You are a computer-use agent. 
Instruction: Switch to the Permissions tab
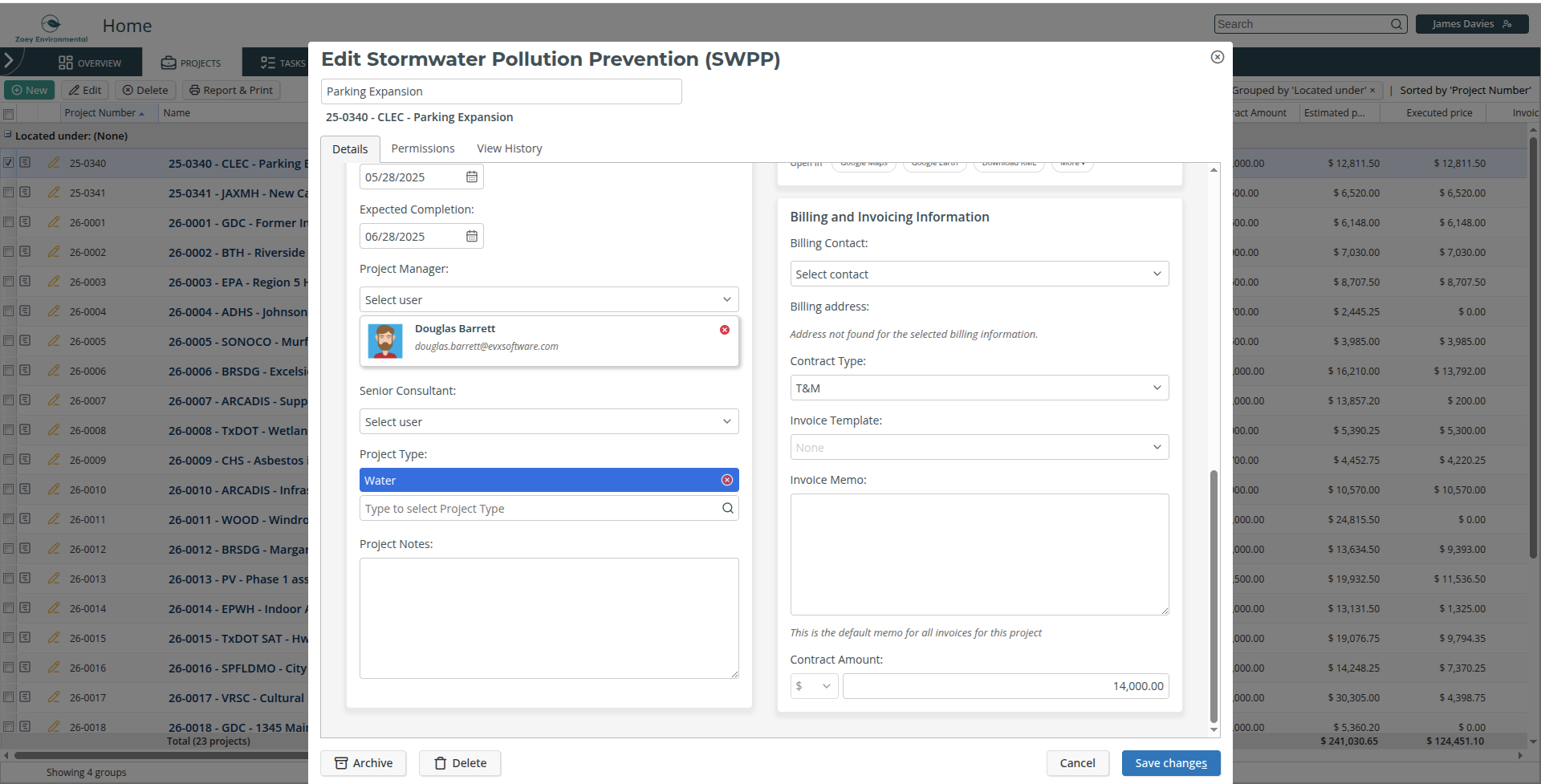(x=423, y=148)
